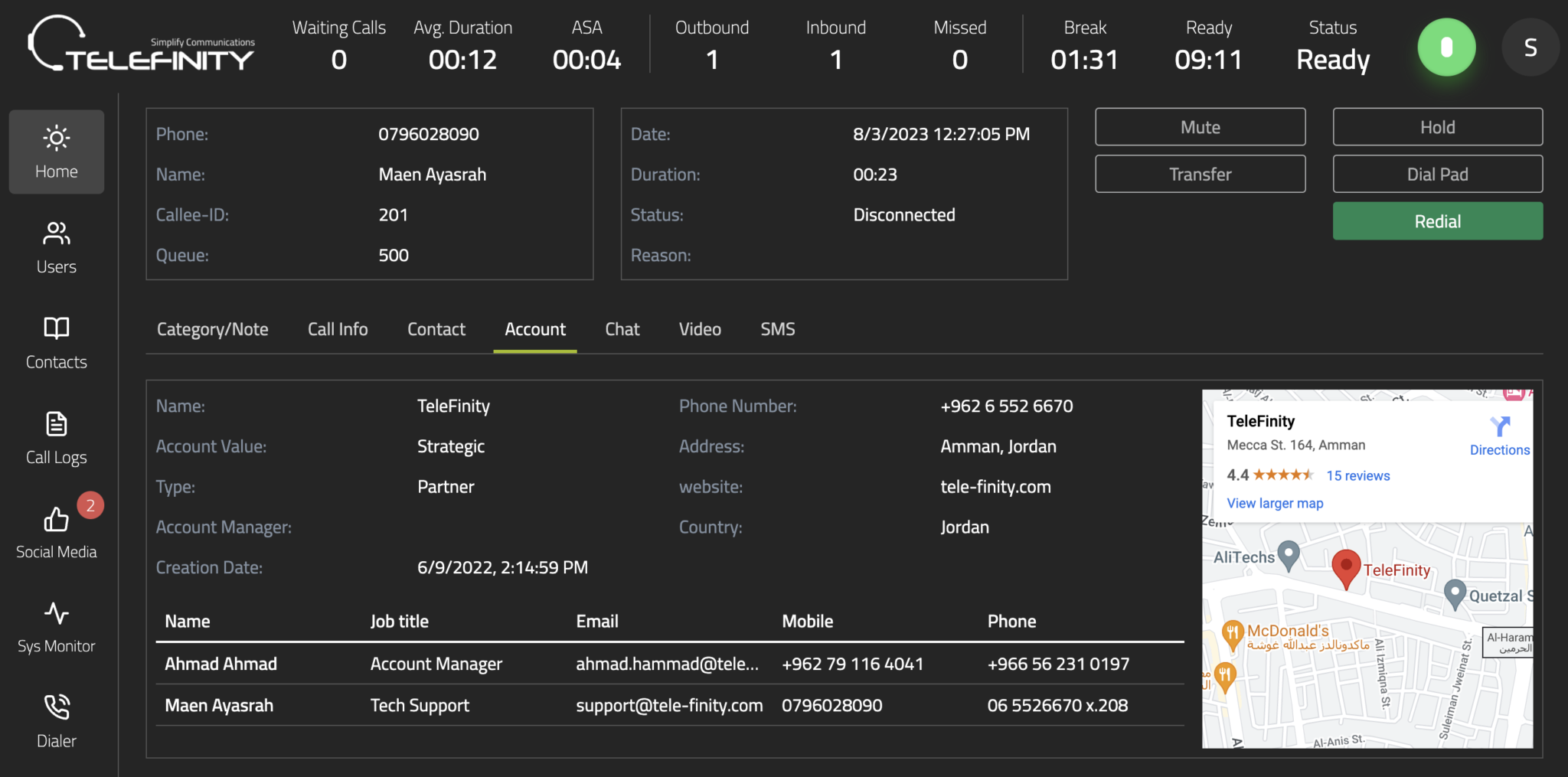The width and height of the screenshot is (1568, 777).
Task: Click the green Redial button
Action: coord(1438,221)
